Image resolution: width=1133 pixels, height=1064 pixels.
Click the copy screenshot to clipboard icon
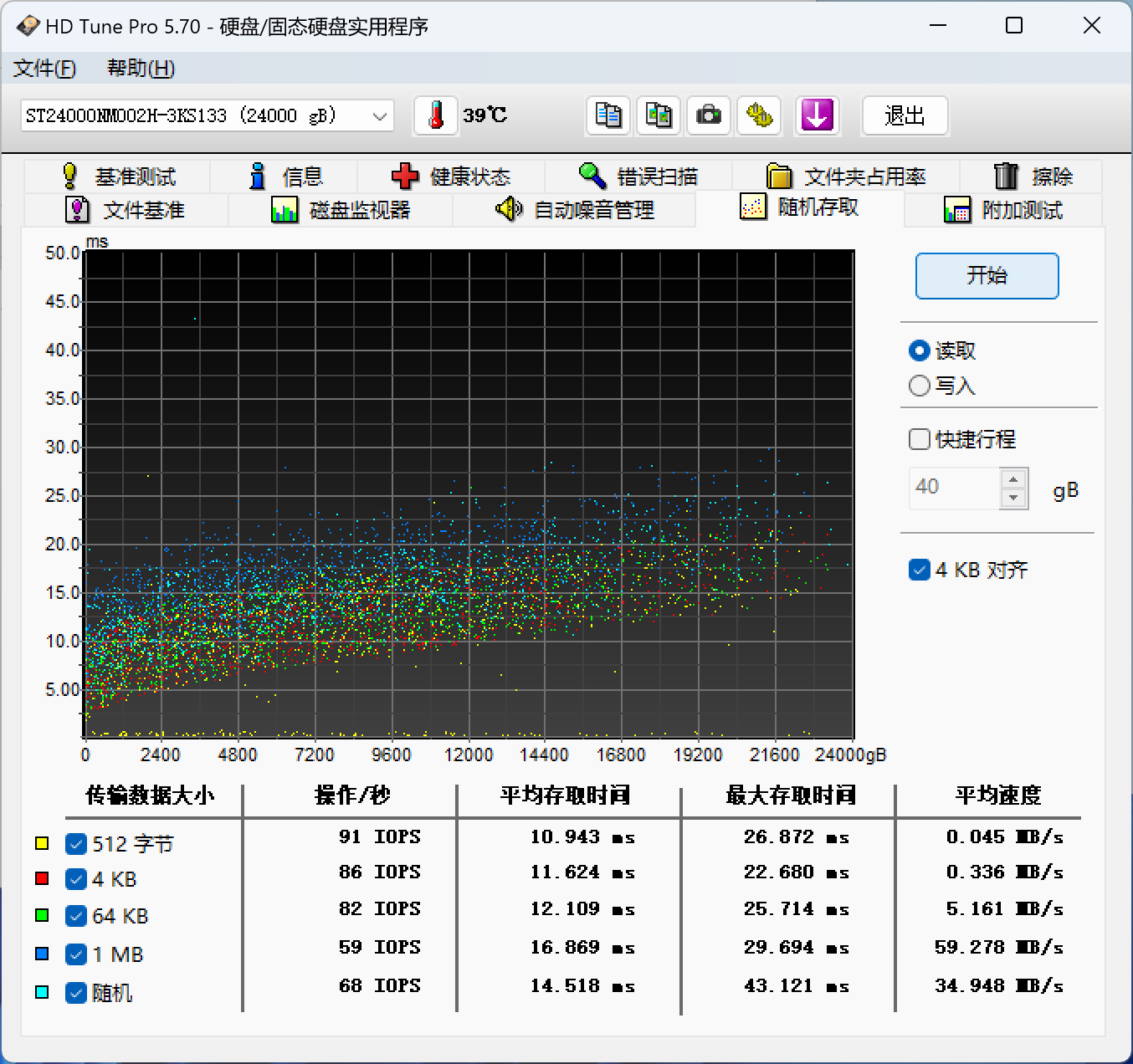click(659, 115)
